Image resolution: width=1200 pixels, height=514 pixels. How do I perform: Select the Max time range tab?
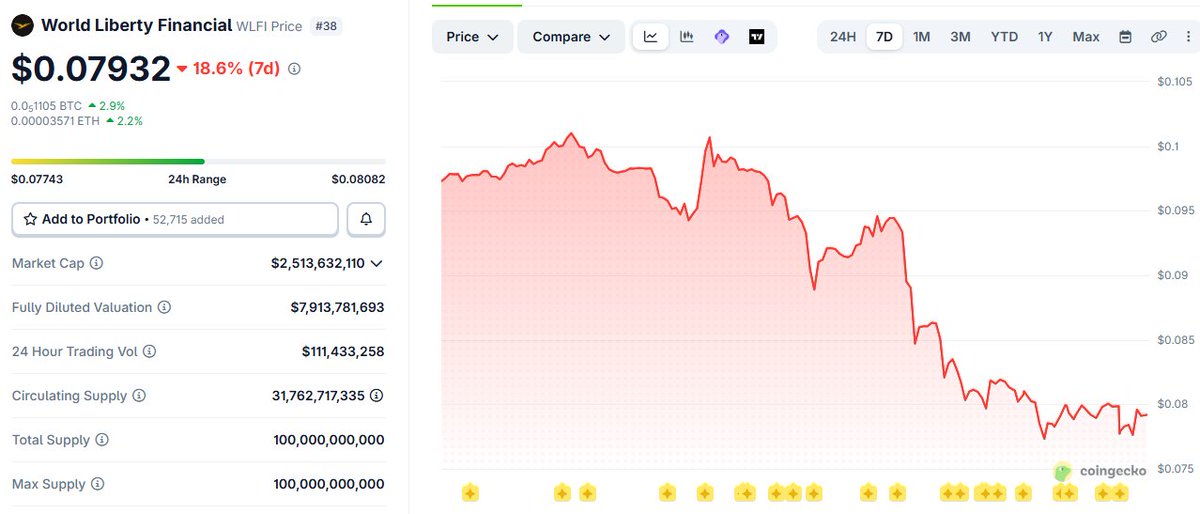pyautogui.click(x=1086, y=37)
